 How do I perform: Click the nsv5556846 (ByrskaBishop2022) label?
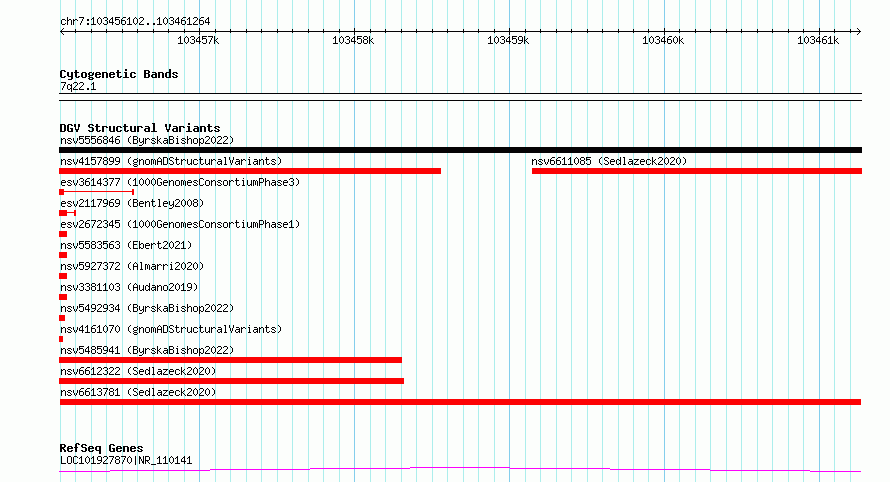(x=147, y=140)
